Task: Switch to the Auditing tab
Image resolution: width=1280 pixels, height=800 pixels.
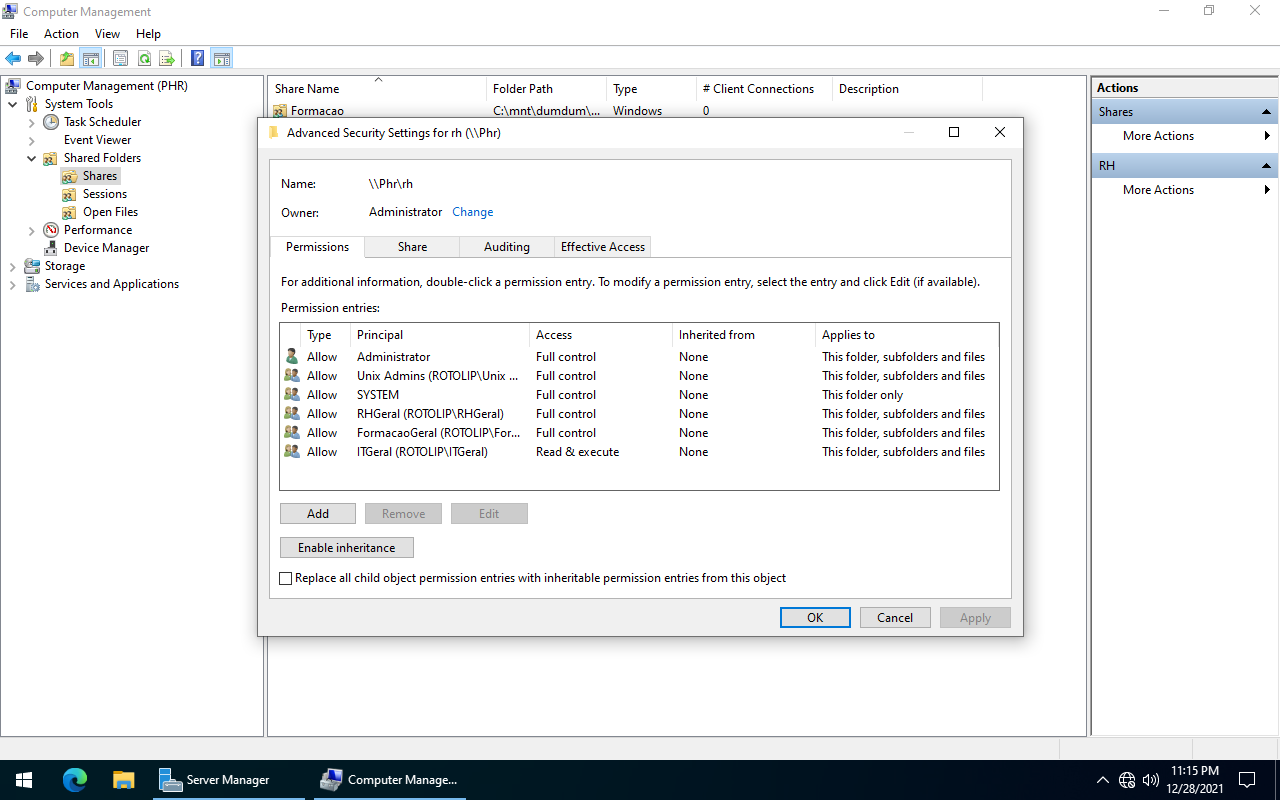Action: click(506, 247)
